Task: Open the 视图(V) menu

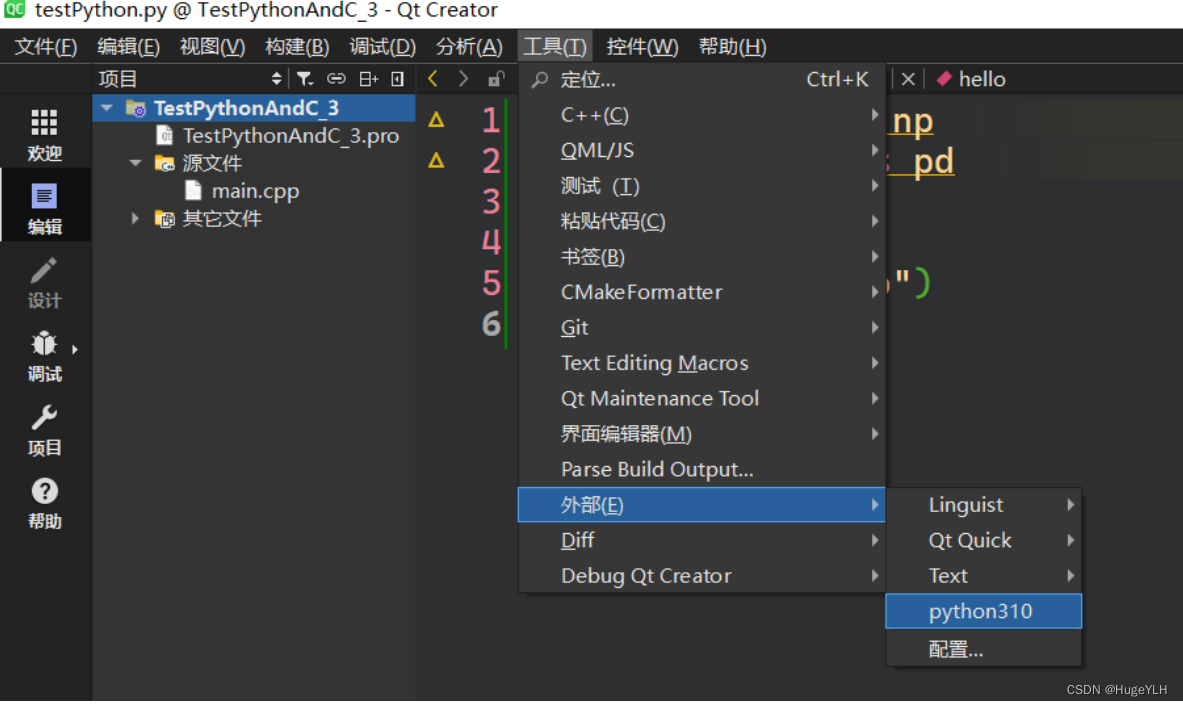Action: tap(212, 47)
